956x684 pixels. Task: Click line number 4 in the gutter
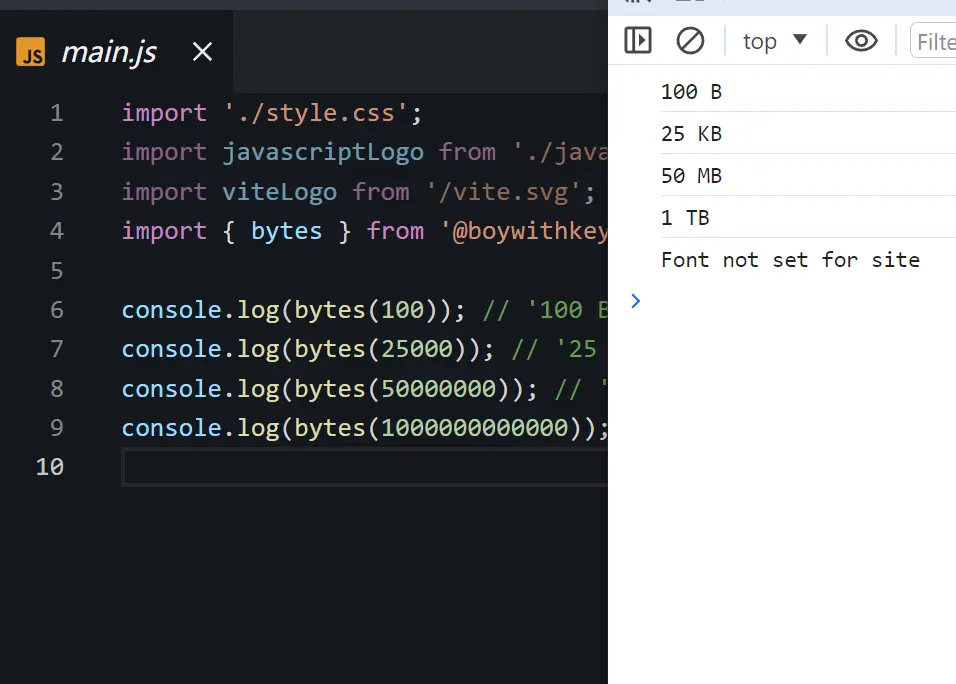(x=57, y=231)
